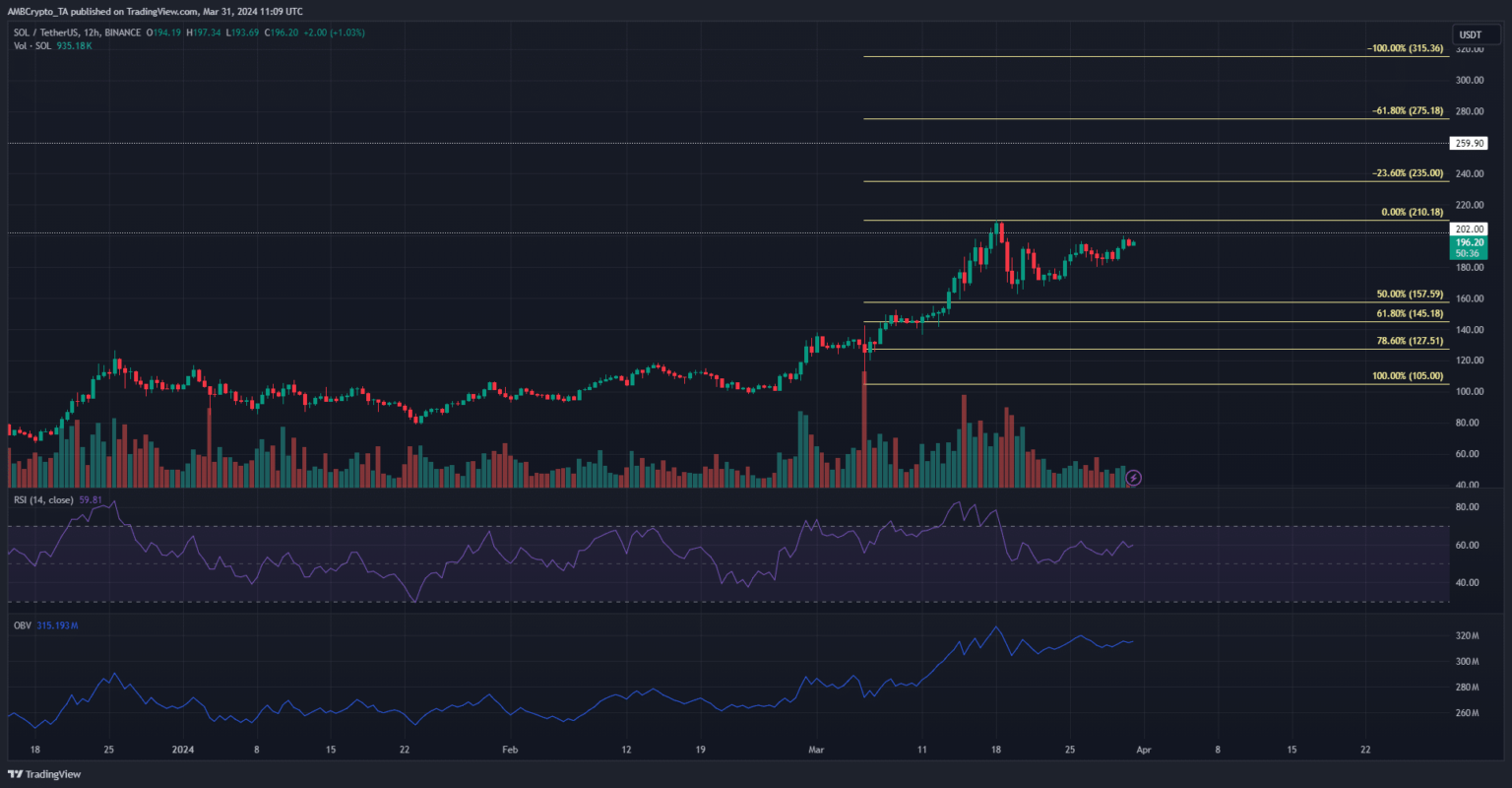Select the 100.00% (105.00) Fibonacci level
The width and height of the screenshot is (1512, 788).
tap(1407, 375)
